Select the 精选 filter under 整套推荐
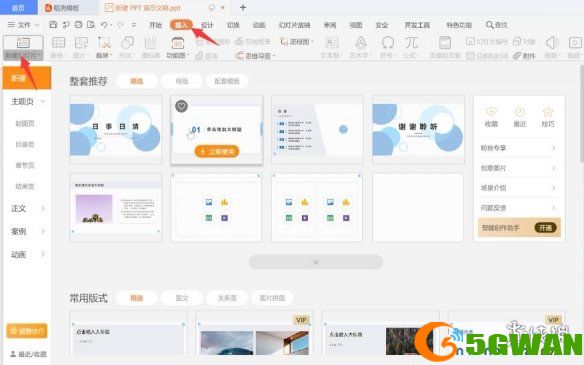Viewport: 584px width, 365px height. (x=137, y=81)
